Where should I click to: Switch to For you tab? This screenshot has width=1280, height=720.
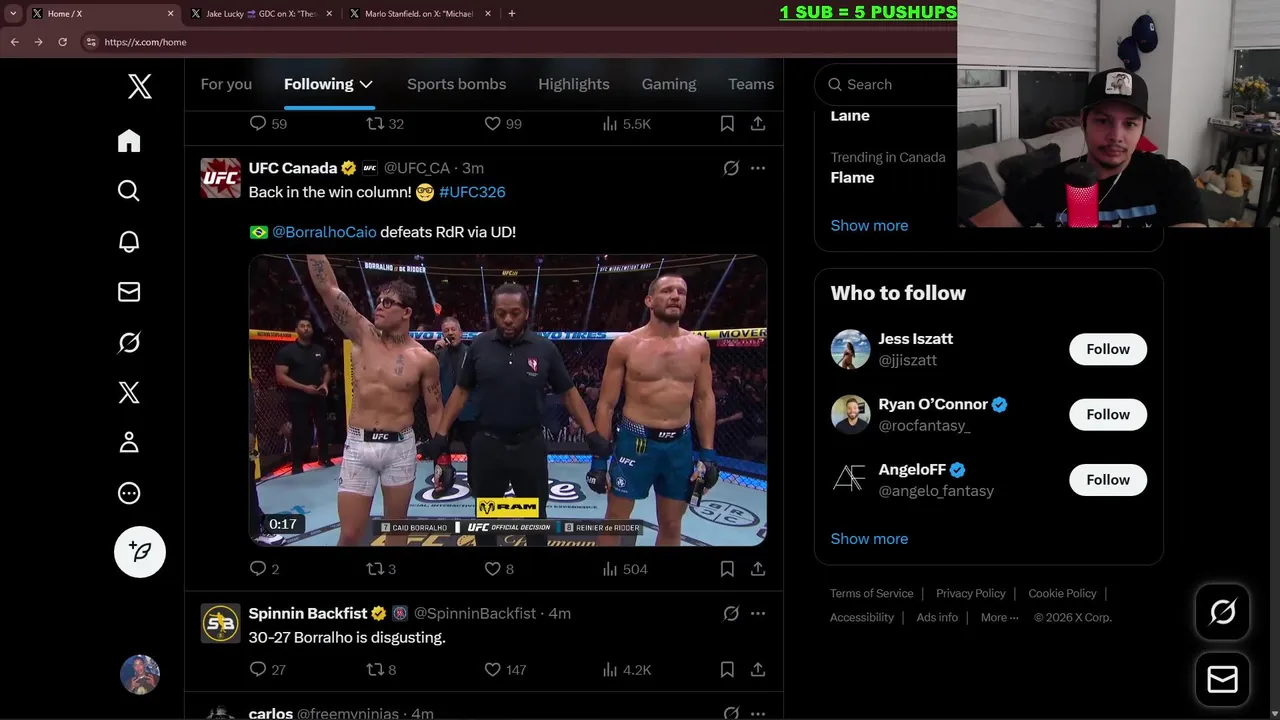(x=226, y=84)
